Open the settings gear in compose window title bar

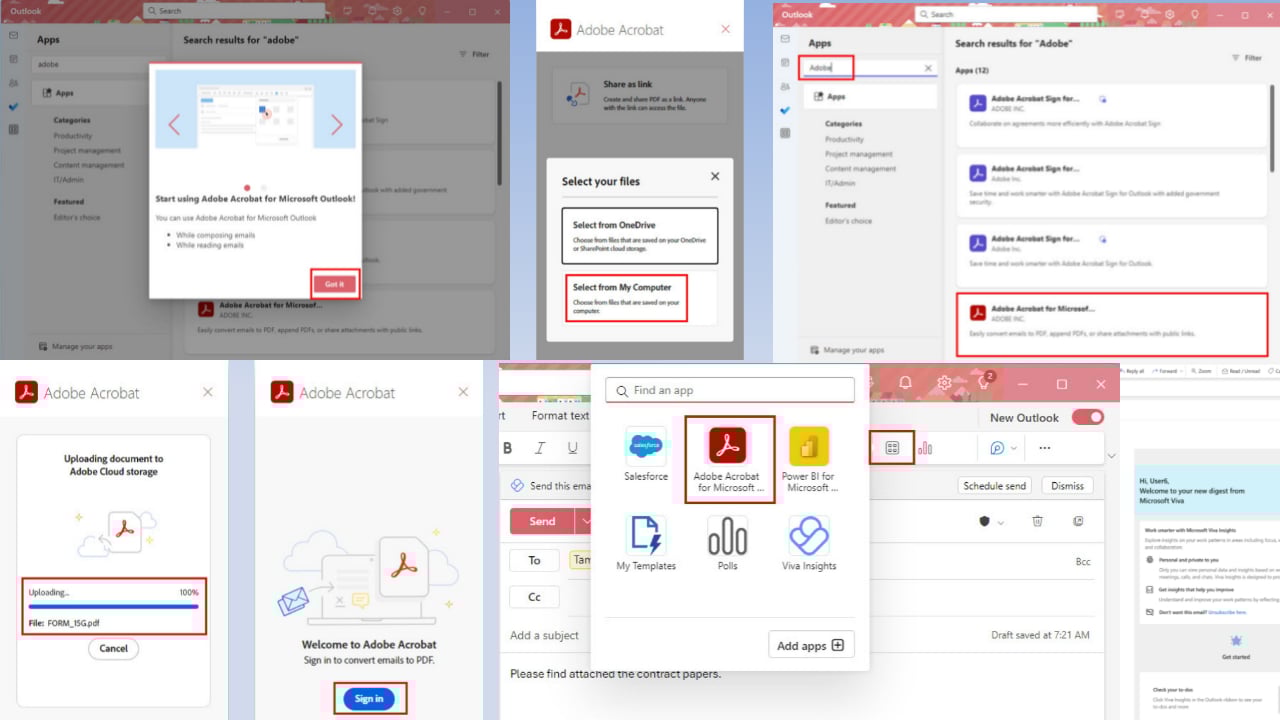(x=944, y=383)
